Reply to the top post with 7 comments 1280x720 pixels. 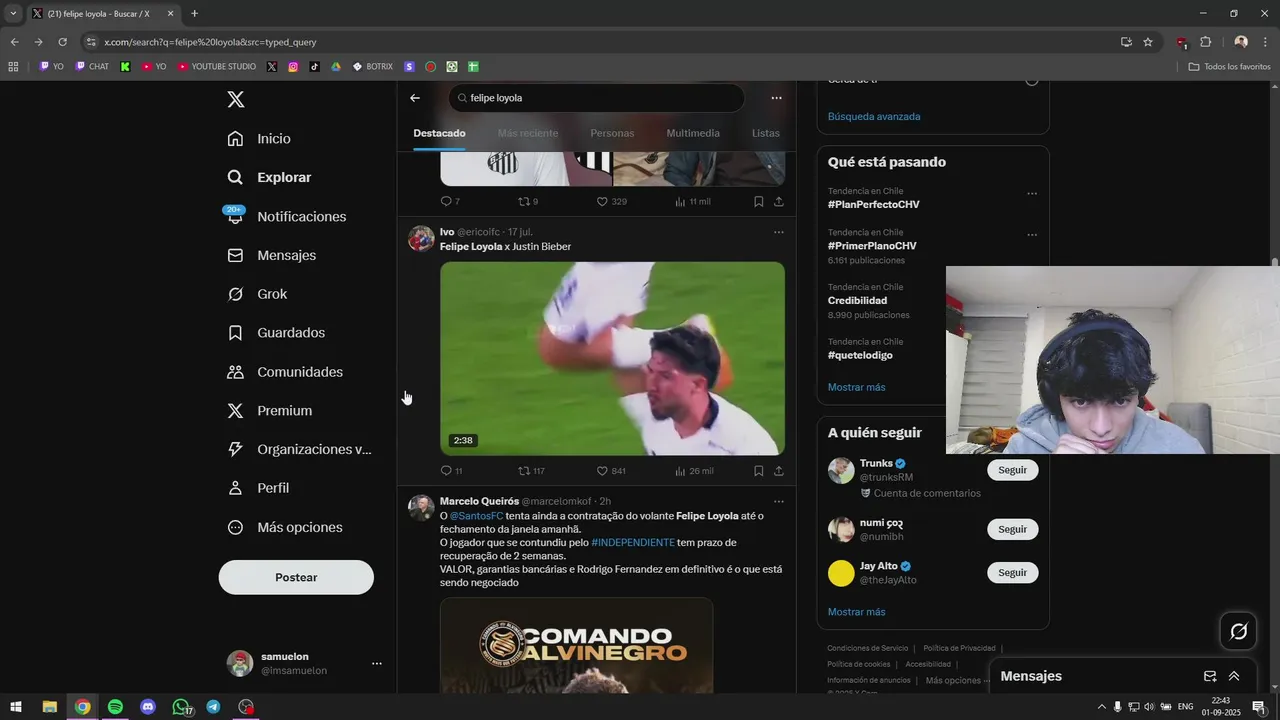[450, 201]
